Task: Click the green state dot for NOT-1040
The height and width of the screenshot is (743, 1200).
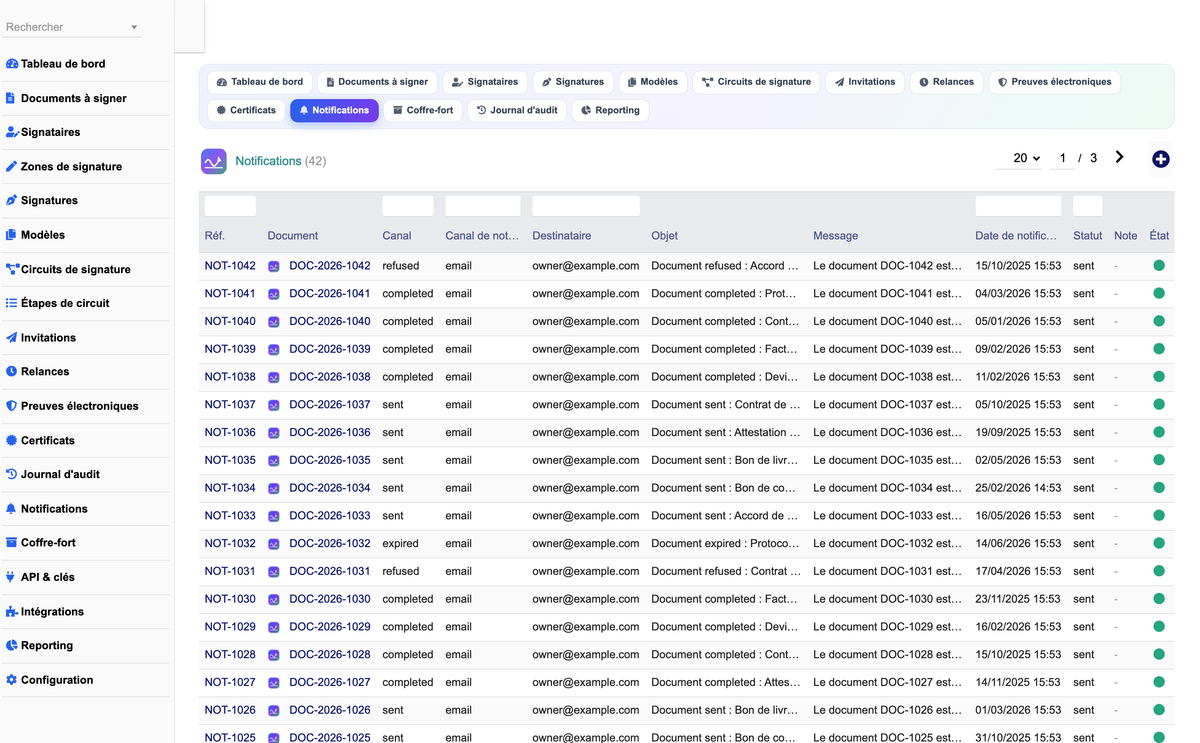Action: pos(1159,321)
